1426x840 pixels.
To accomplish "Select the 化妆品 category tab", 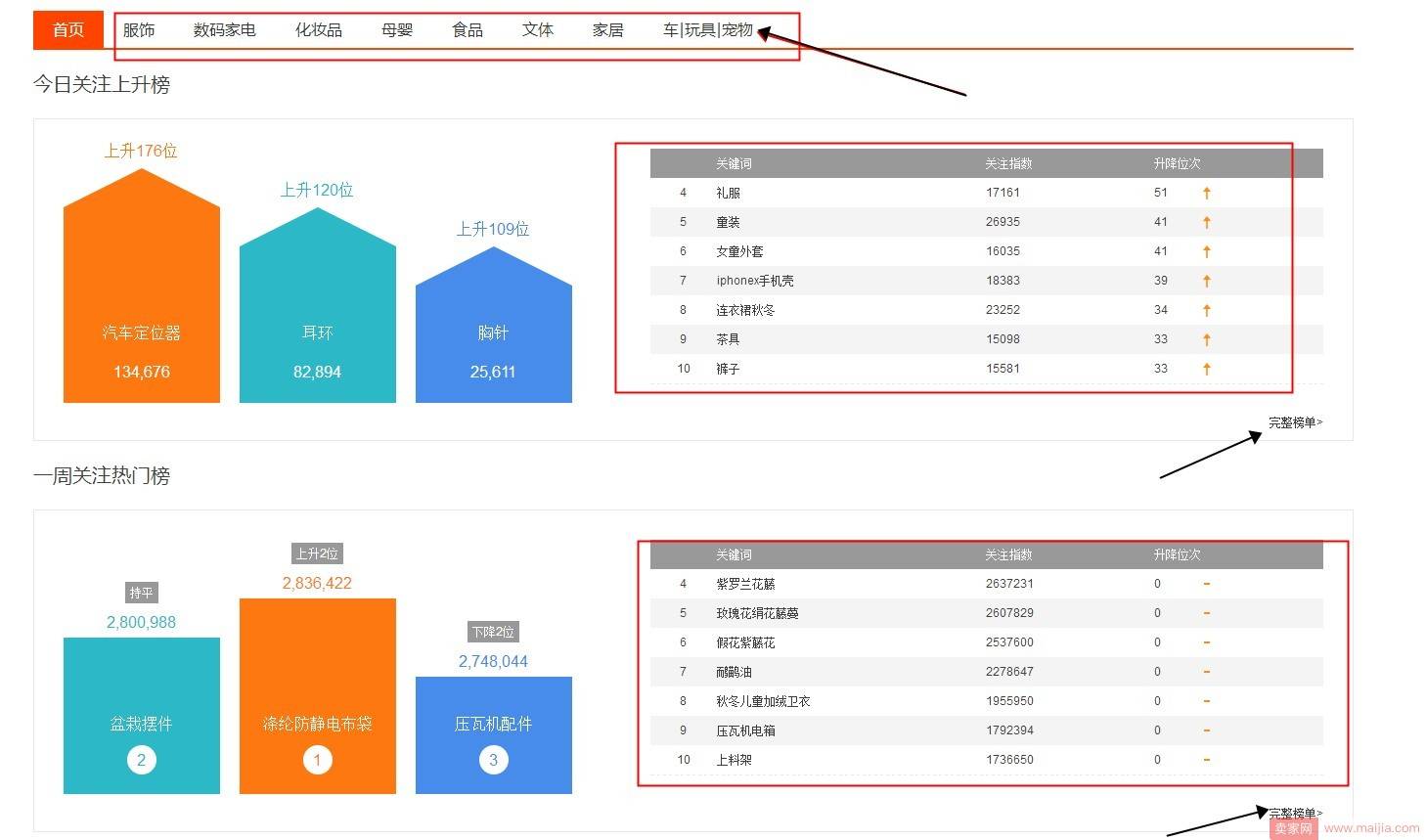I will 319,30.
